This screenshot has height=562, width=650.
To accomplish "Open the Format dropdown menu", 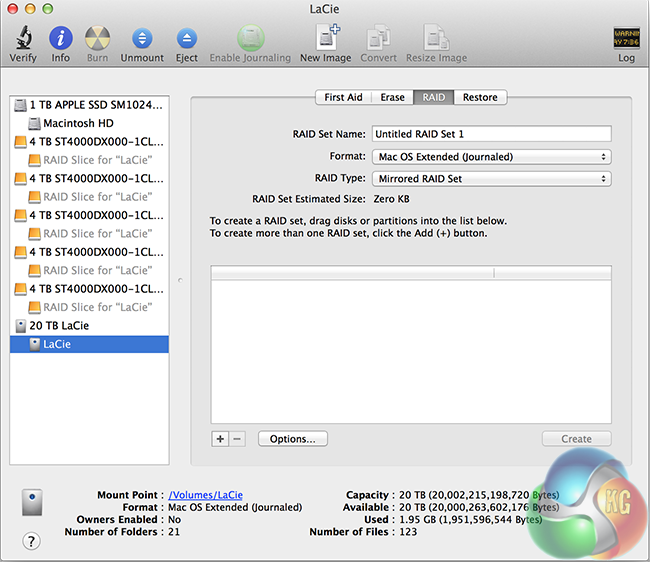I will point(490,157).
